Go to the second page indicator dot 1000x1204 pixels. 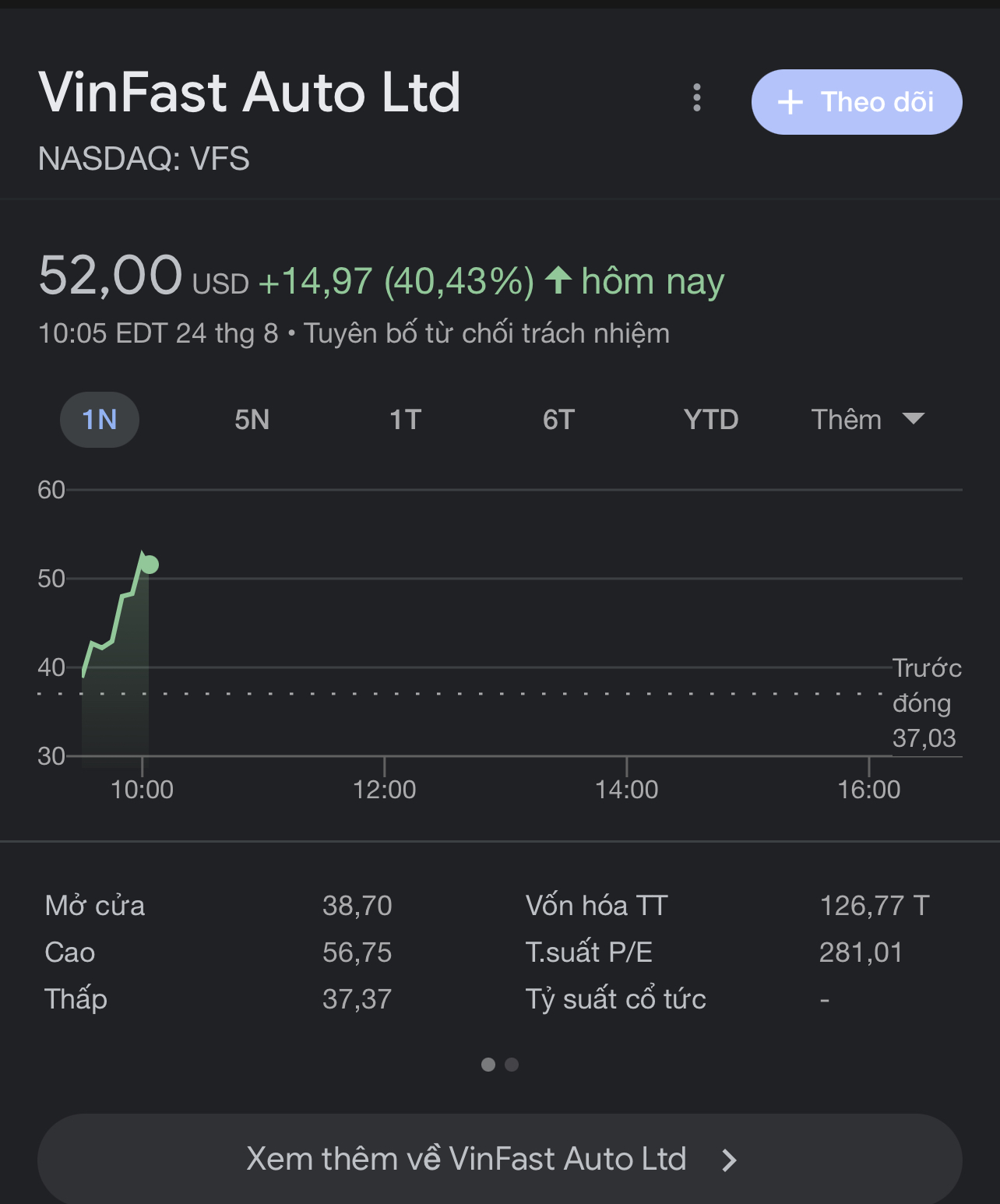[512, 1065]
